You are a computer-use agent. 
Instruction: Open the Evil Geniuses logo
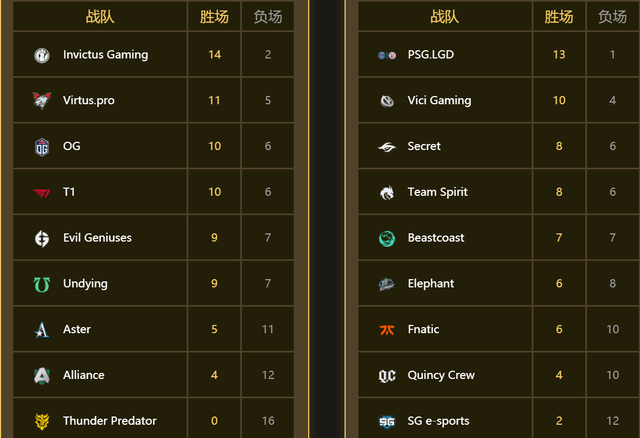coord(42,238)
